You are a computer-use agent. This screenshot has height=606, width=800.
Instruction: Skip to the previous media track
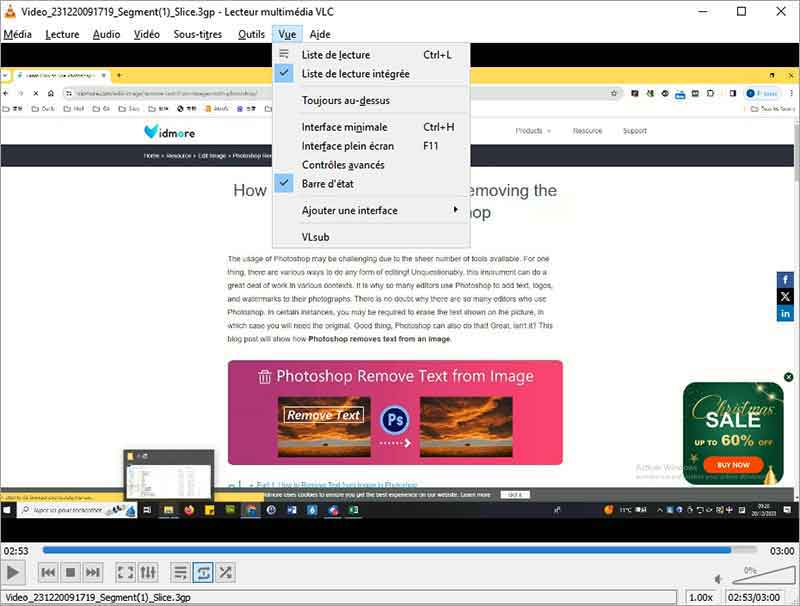(x=47, y=572)
